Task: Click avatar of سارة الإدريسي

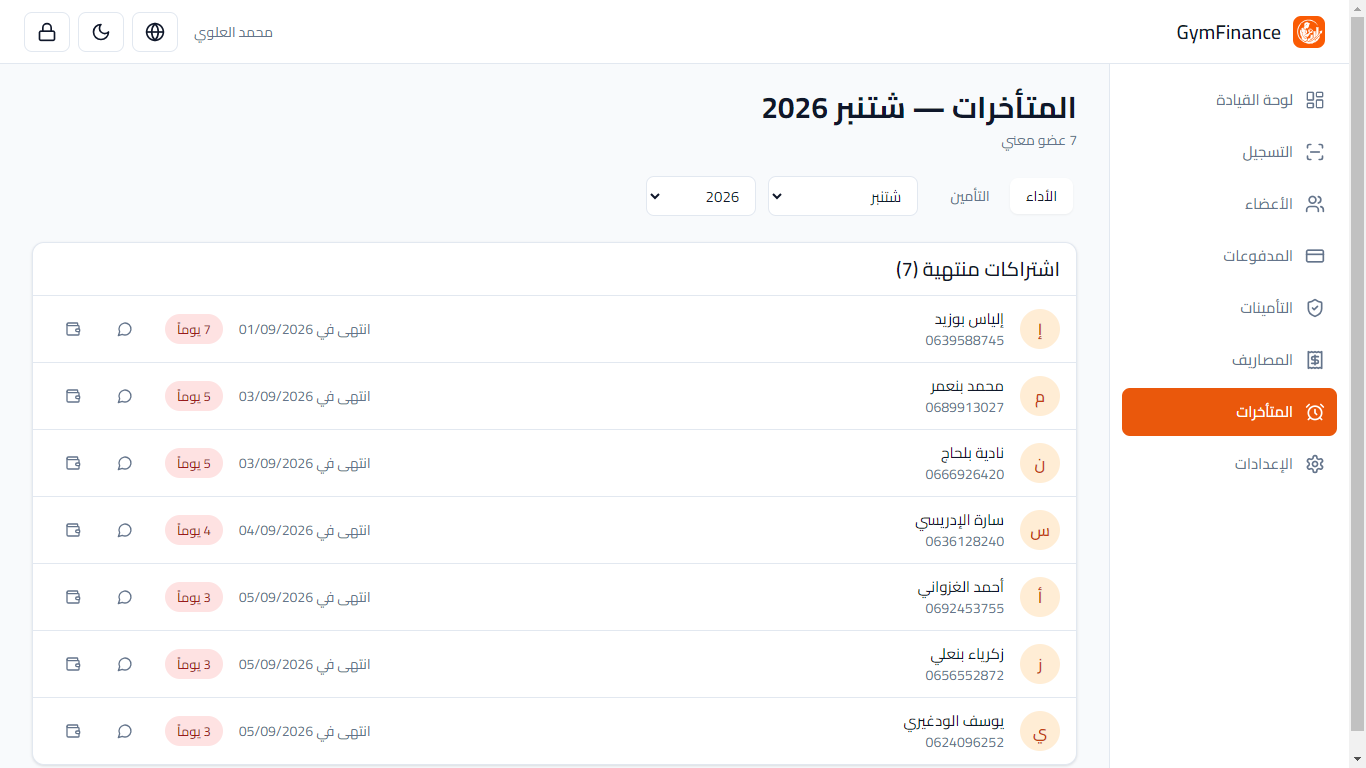Action: [x=1040, y=530]
